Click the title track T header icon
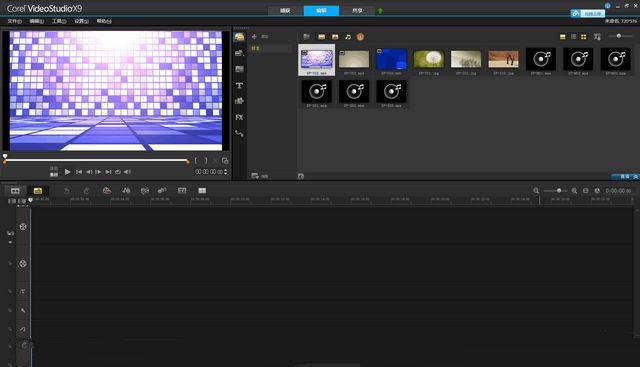640x367 pixels. click(23, 291)
